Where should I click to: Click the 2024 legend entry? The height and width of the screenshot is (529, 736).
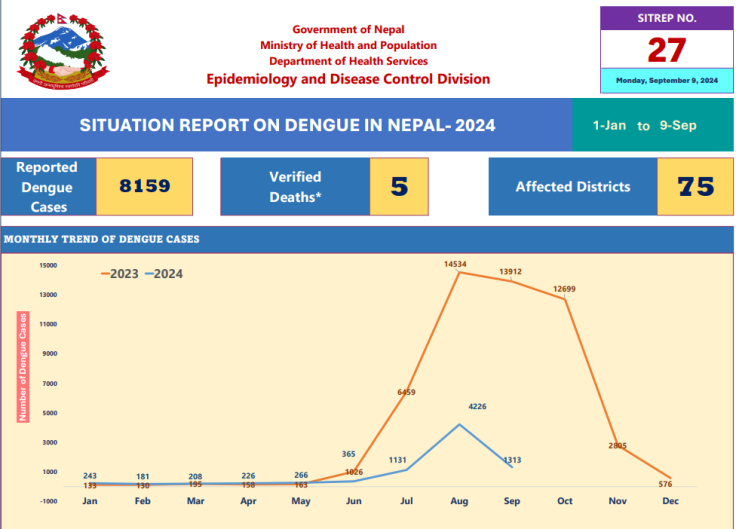(x=164, y=274)
